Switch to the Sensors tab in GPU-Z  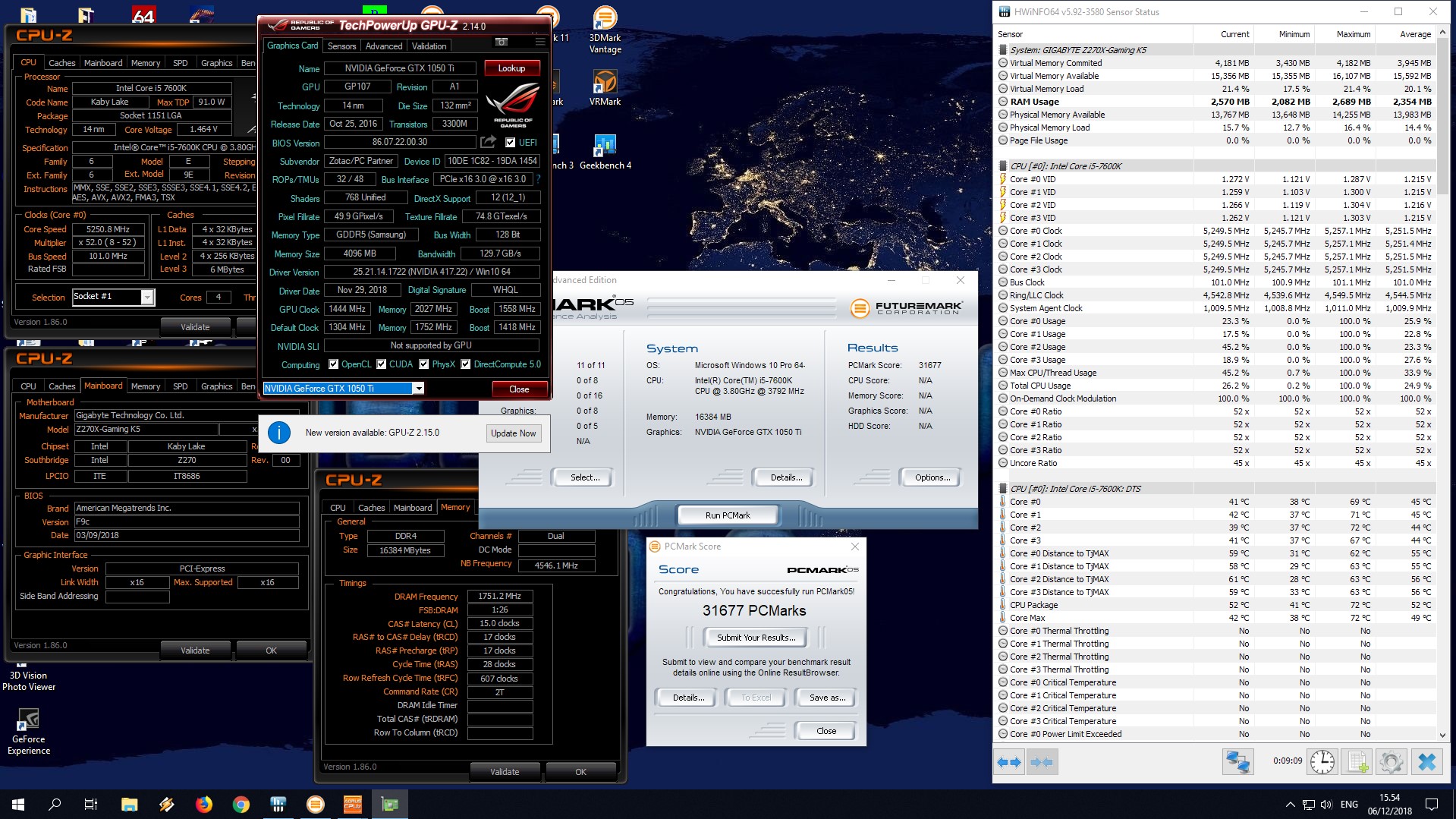coord(341,46)
